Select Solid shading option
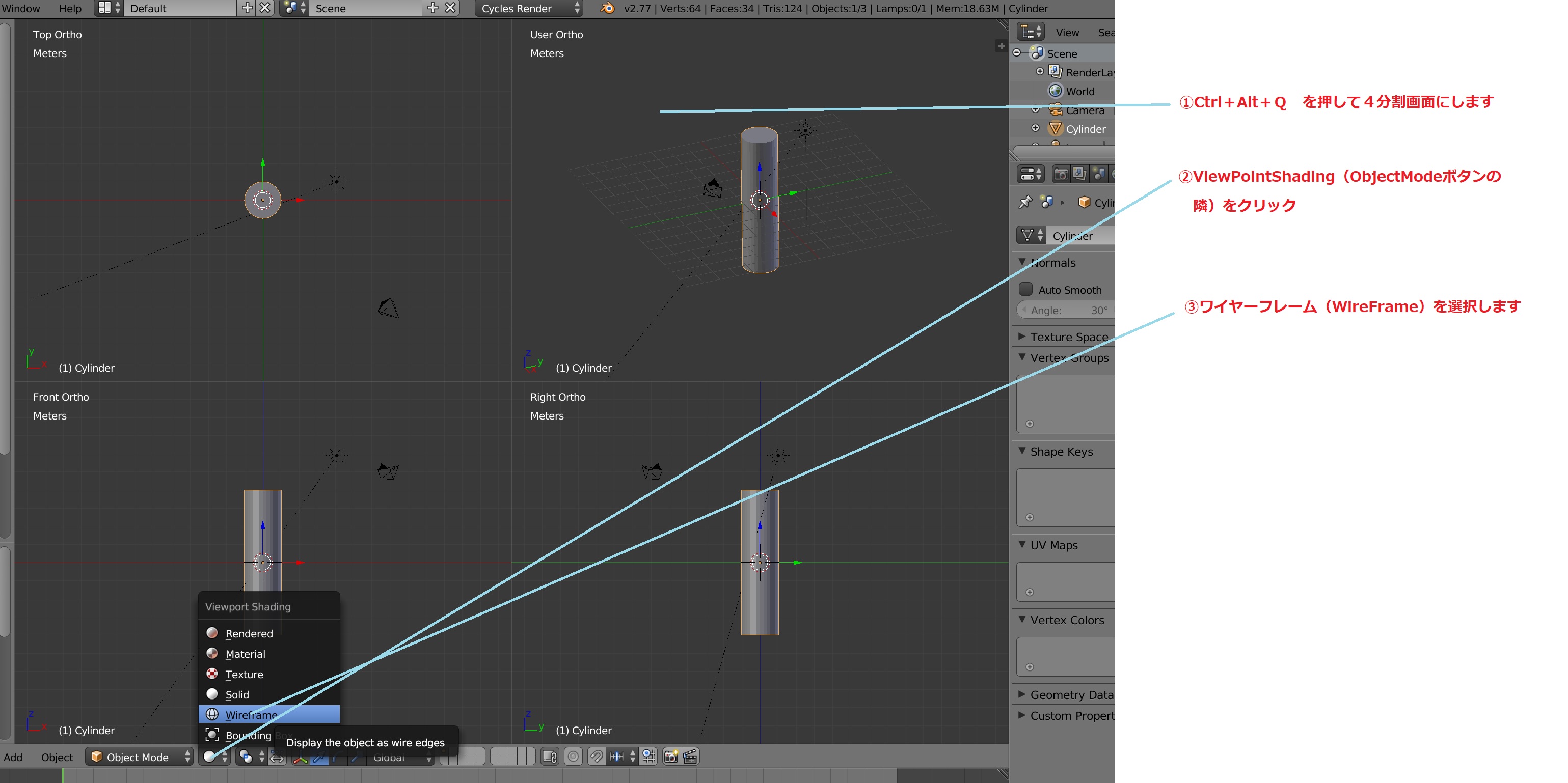 click(269, 694)
